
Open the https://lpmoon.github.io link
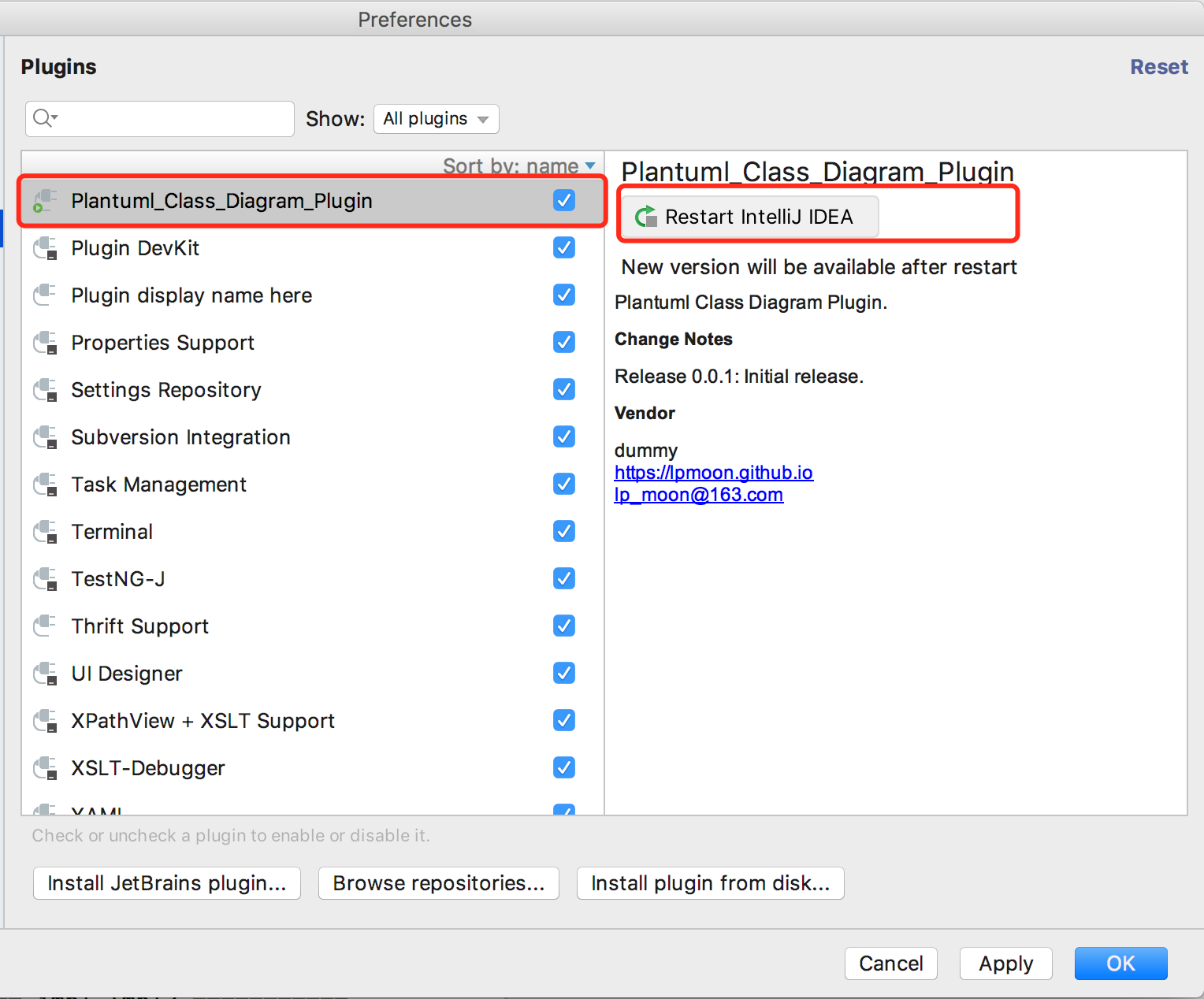click(x=714, y=473)
